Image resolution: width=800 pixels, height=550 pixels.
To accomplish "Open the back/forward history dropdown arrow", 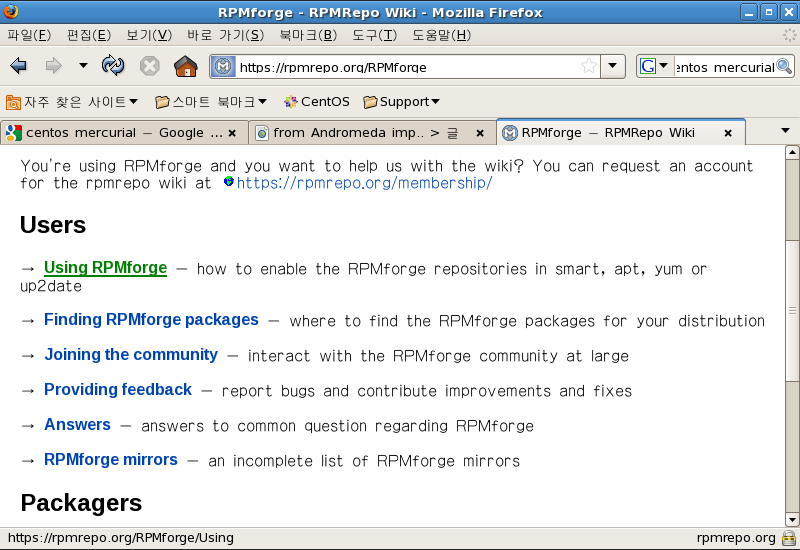I will coord(83,66).
